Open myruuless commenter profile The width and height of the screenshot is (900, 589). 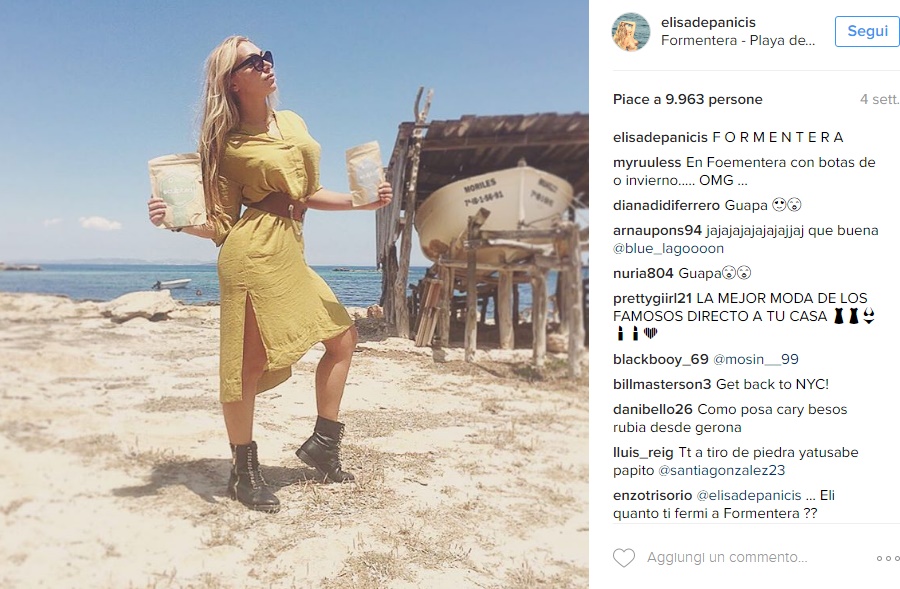pyautogui.click(x=647, y=162)
